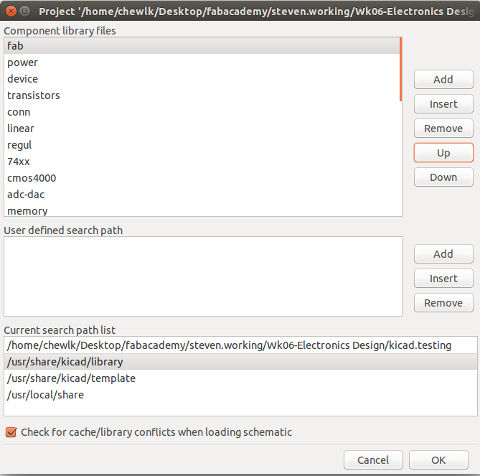The image size is (480, 476).
Task: Select the kicad.testing project search path
Action: click(240, 345)
